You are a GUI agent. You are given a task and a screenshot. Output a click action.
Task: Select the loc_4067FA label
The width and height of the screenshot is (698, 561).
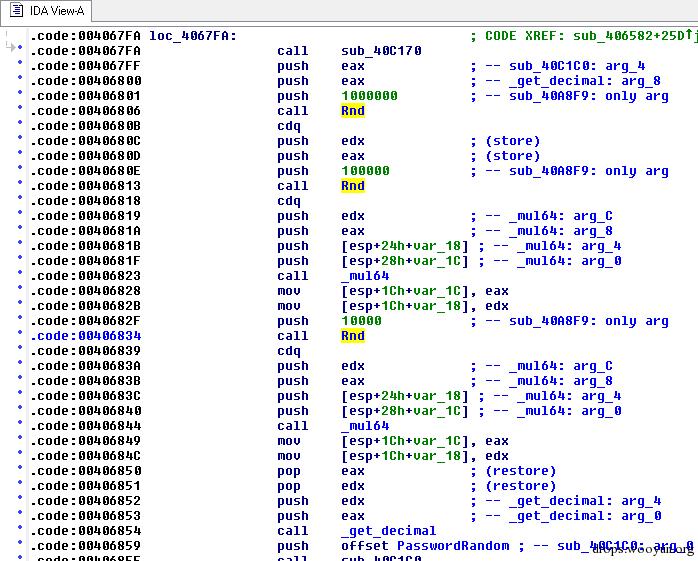point(193,36)
